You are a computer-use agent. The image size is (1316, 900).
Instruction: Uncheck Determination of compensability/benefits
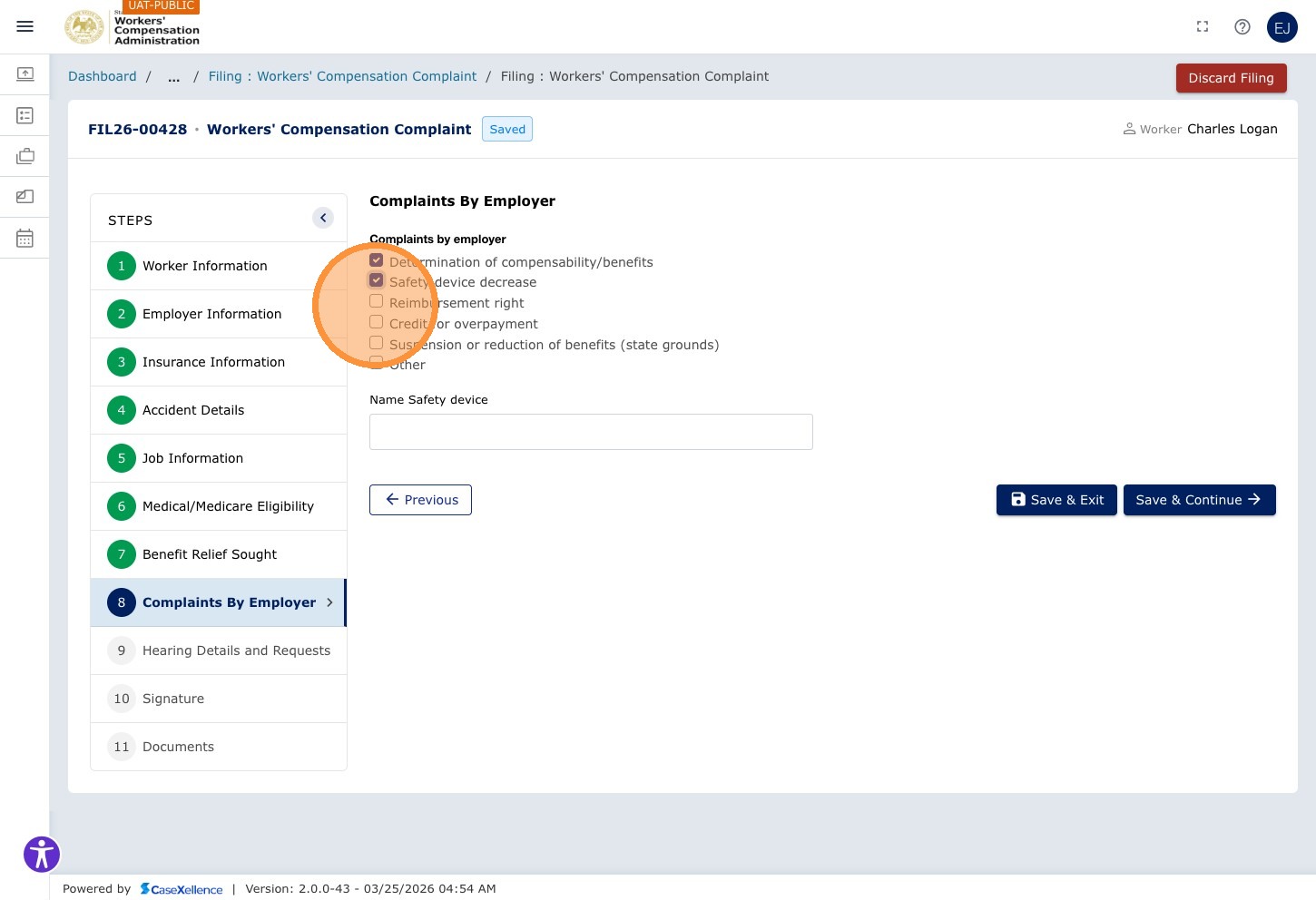pos(376,260)
